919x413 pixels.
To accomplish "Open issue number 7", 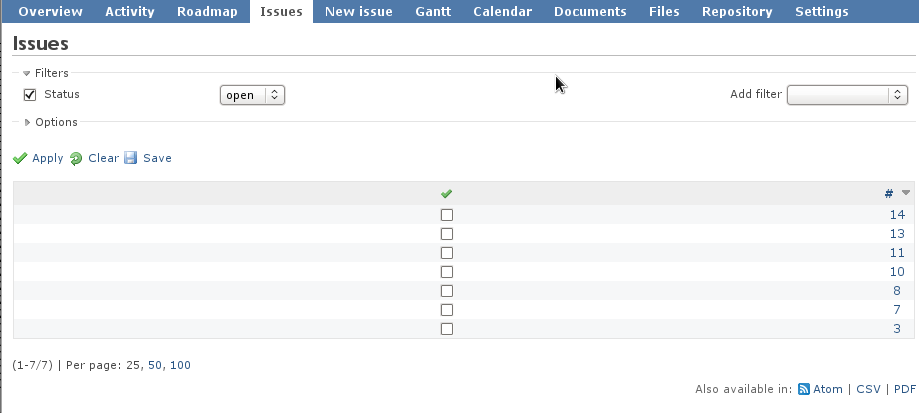I will tap(897, 310).
